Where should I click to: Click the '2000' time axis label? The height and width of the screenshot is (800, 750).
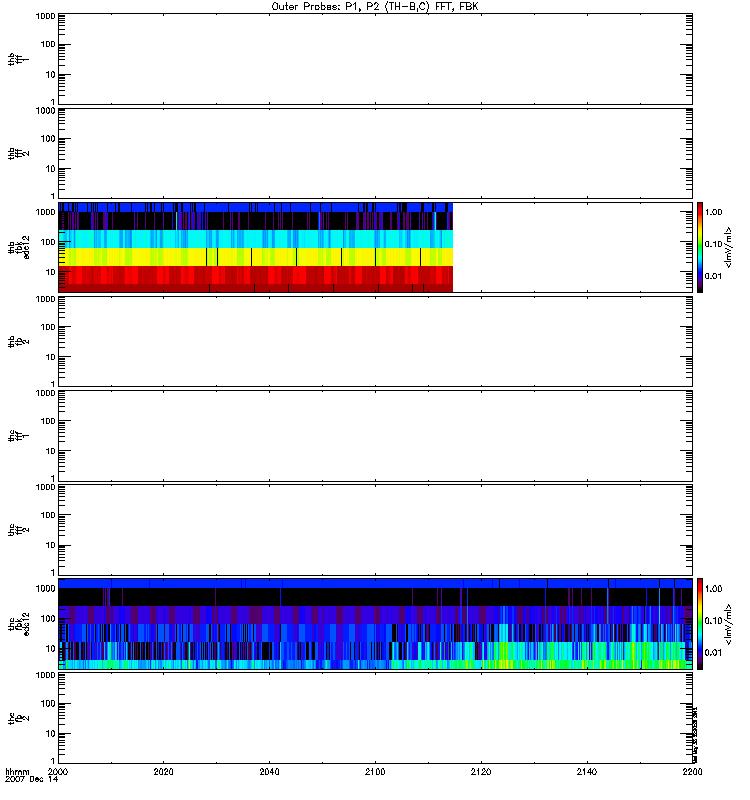pos(58,772)
